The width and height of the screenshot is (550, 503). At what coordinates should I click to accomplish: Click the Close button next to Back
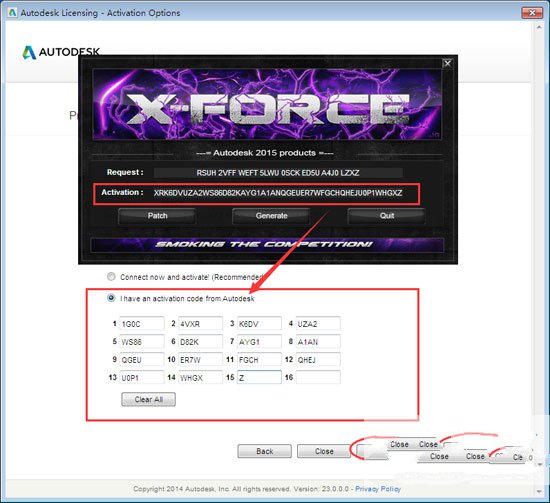tap(324, 451)
